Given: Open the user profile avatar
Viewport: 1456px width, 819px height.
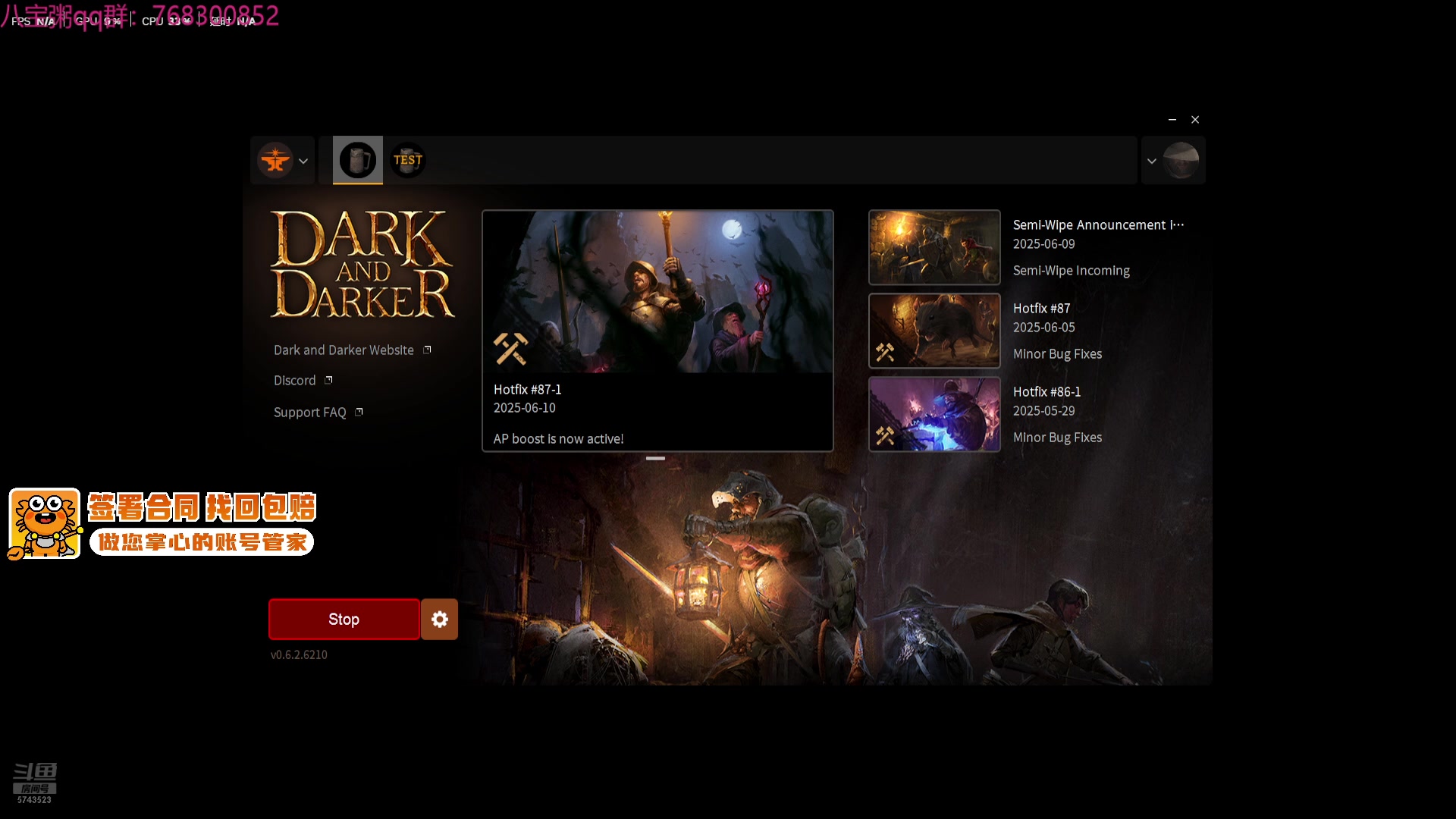Looking at the screenshot, I should [x=1181, y=160].
